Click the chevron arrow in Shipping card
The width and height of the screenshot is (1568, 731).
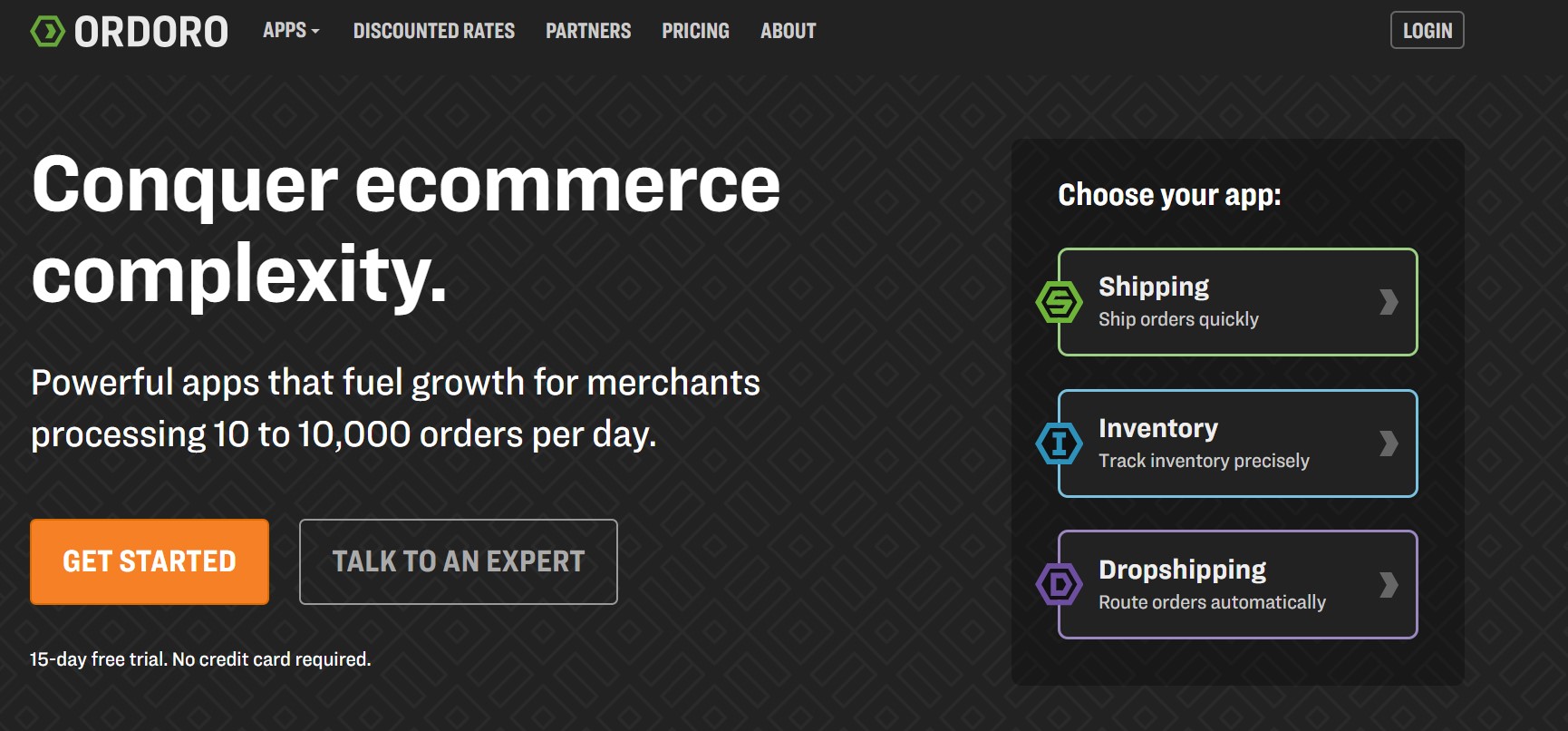(x=1389, y=302)
